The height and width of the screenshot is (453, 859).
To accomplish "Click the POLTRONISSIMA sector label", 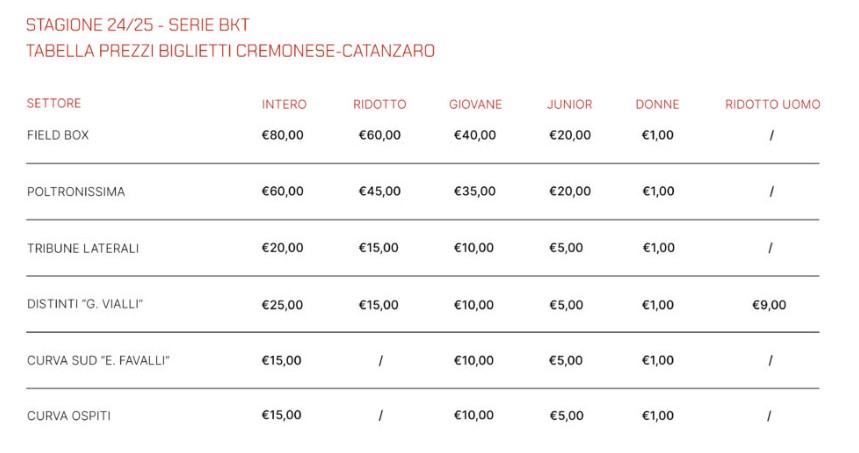I will point(76,192).
